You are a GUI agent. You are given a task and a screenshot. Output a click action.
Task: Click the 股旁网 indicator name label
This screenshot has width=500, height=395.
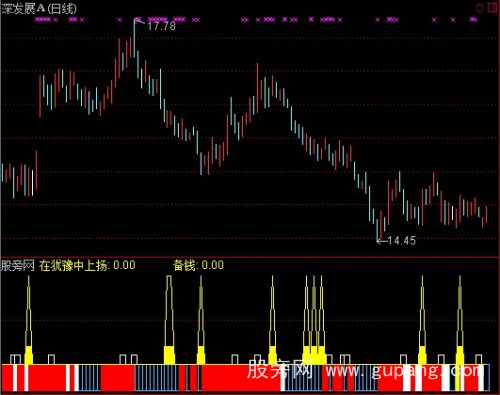[x=18, y=266]
